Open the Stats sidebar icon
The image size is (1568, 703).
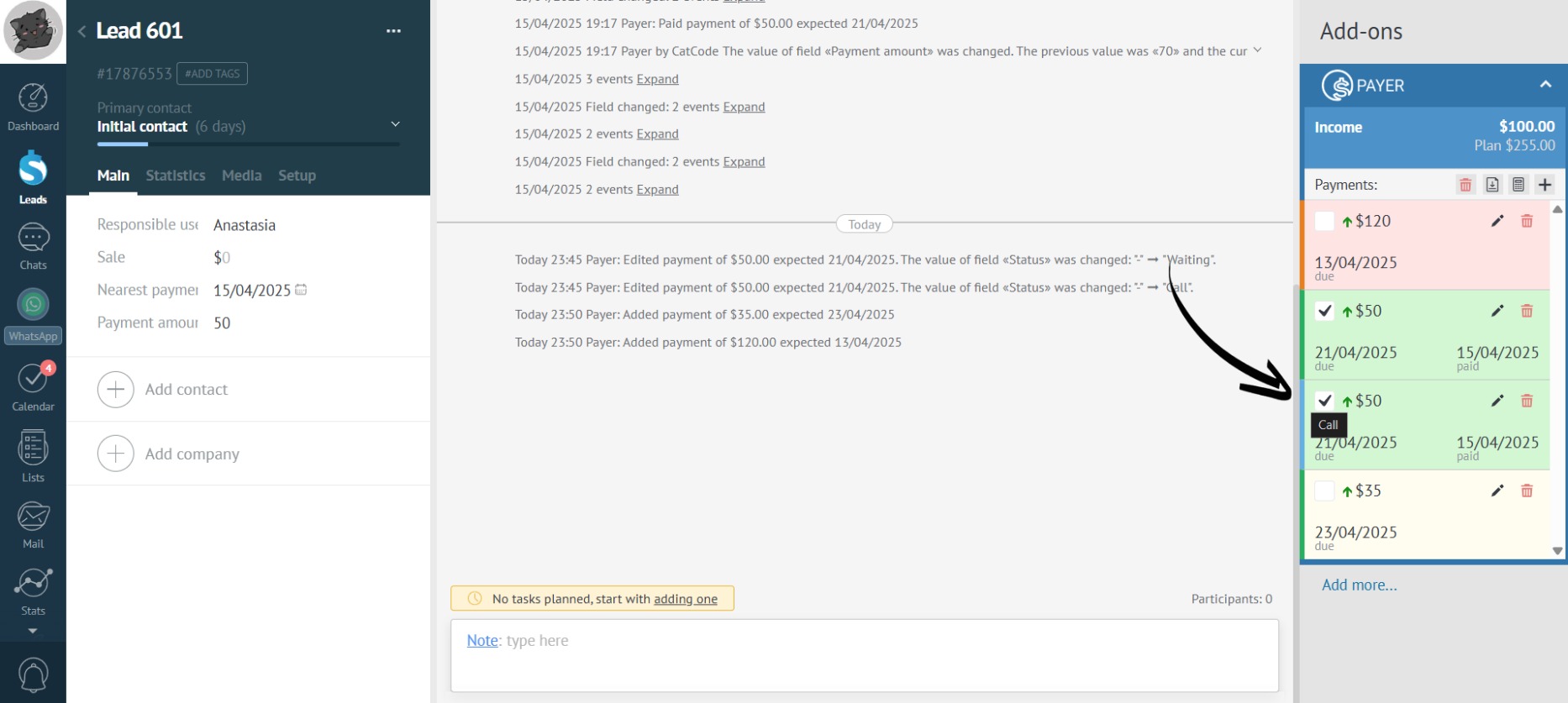tap(33, 590)
